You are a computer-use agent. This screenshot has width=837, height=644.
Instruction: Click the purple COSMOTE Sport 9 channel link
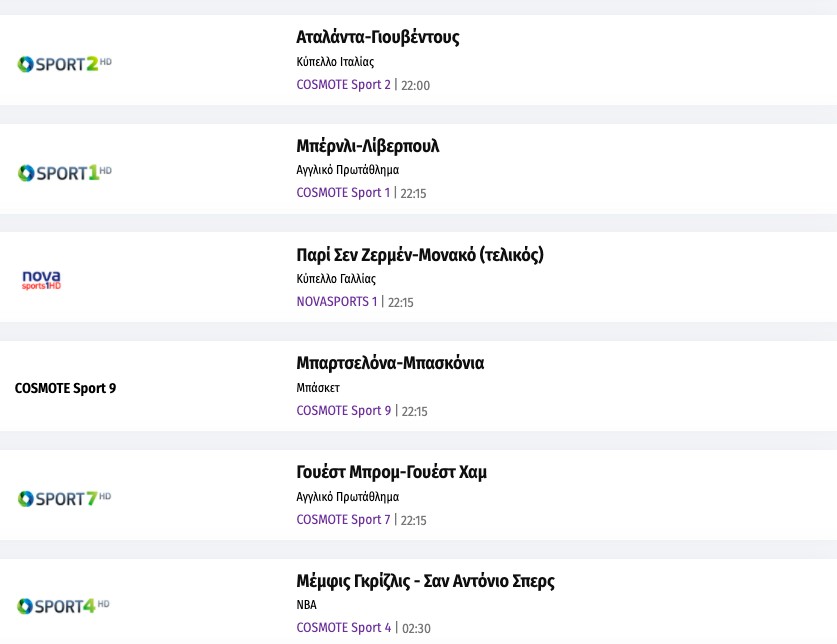tap(344, 411)
